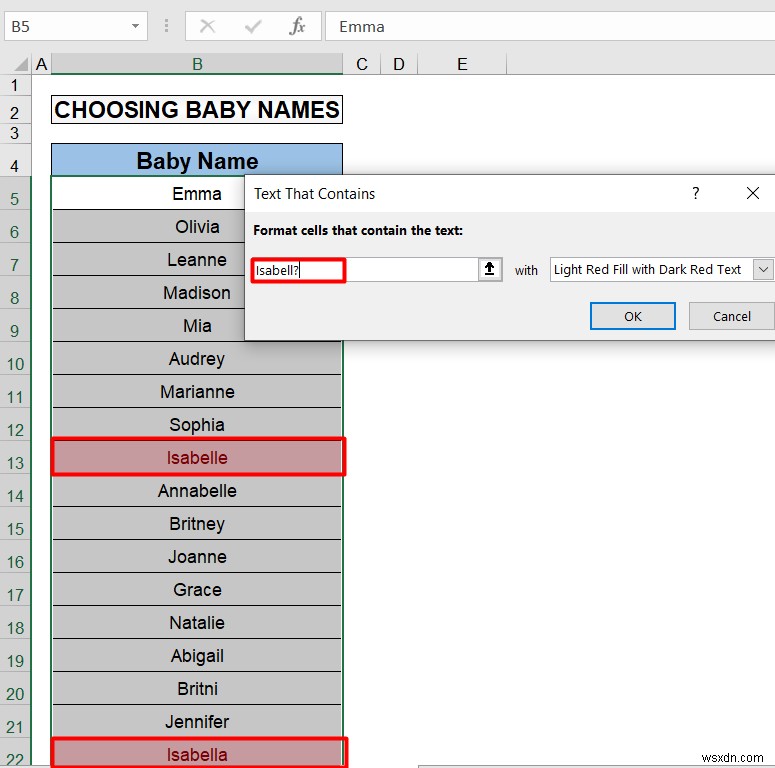The width and height of the screenshot is (775, 768).
Task: Close the Text That Contains dialog
Action: tap(753, 193)
